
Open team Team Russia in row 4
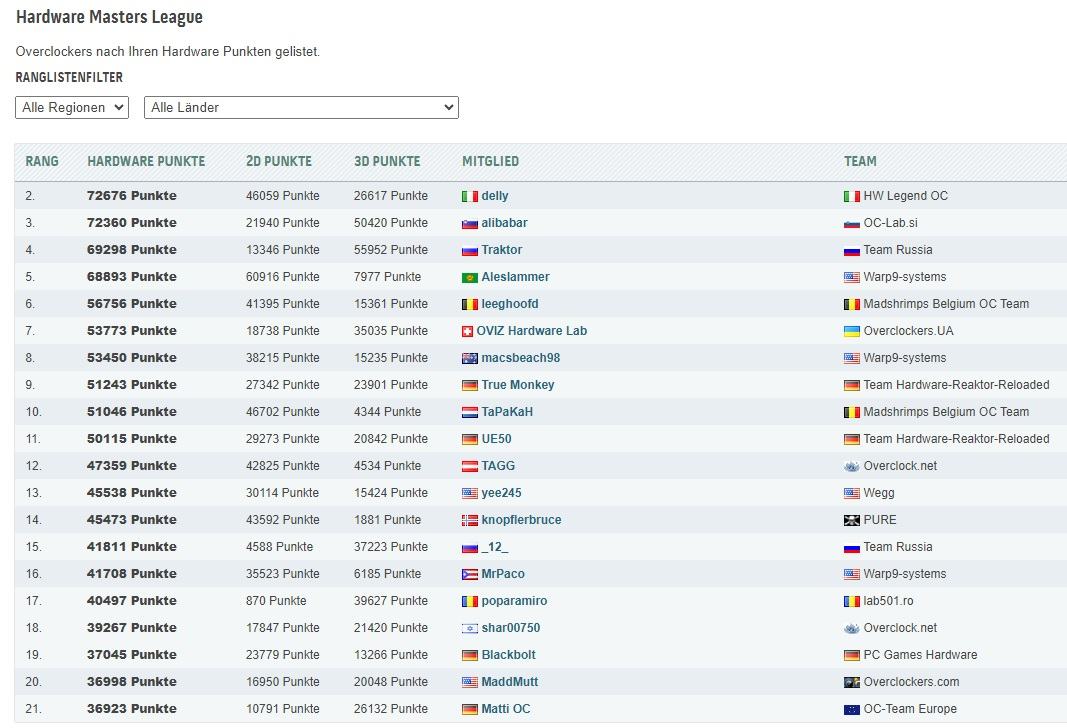point(898,250)
